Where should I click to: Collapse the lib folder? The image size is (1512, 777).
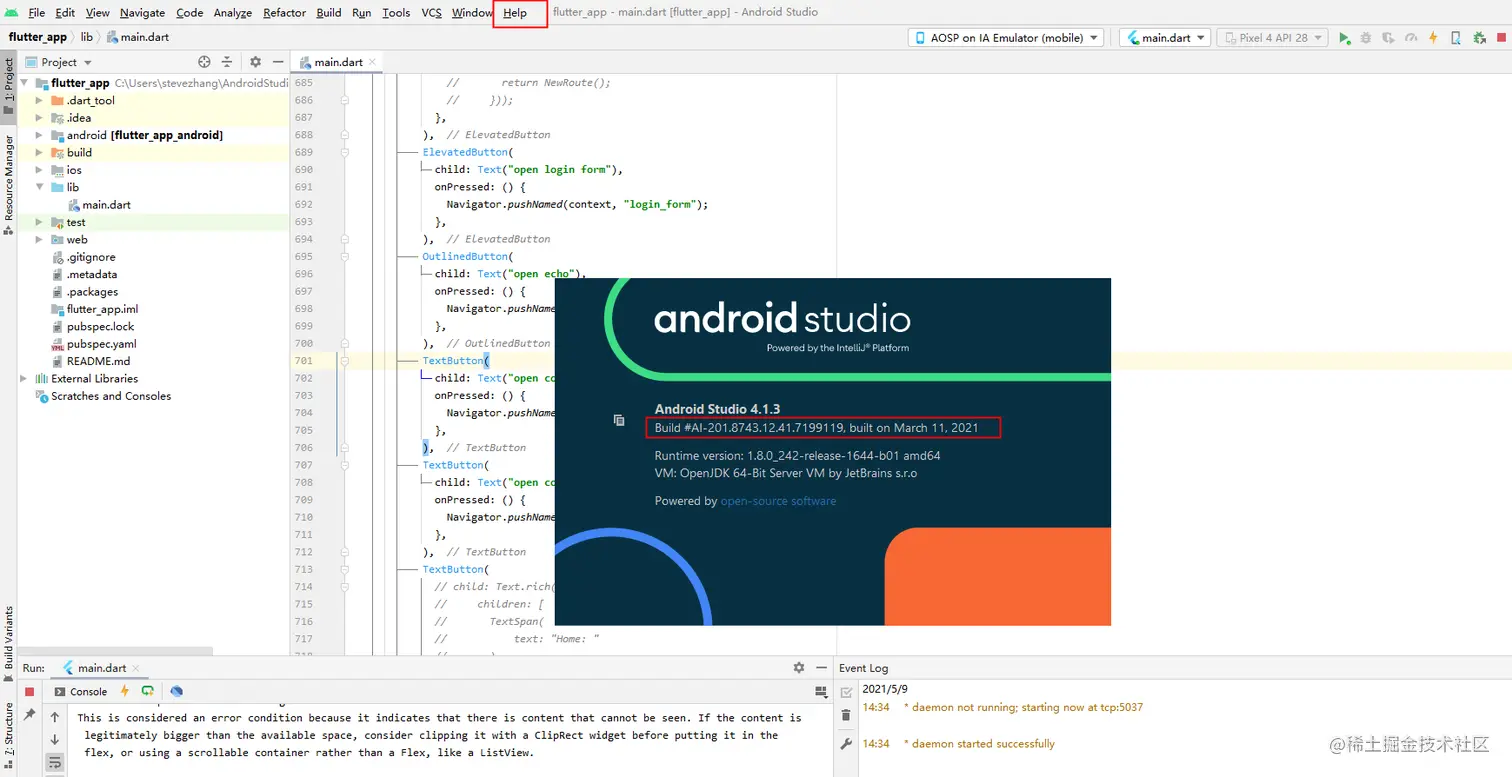coord(39,187)
